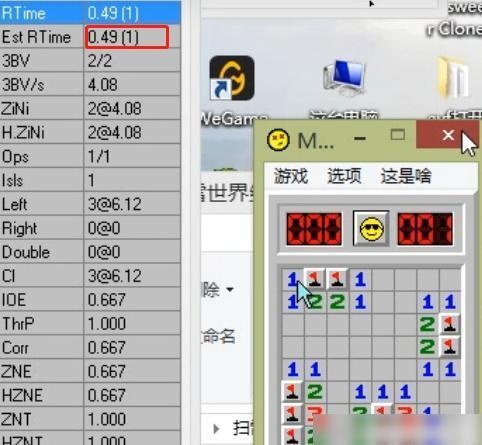Click the WeGame desktop shortcut icon

232,78
